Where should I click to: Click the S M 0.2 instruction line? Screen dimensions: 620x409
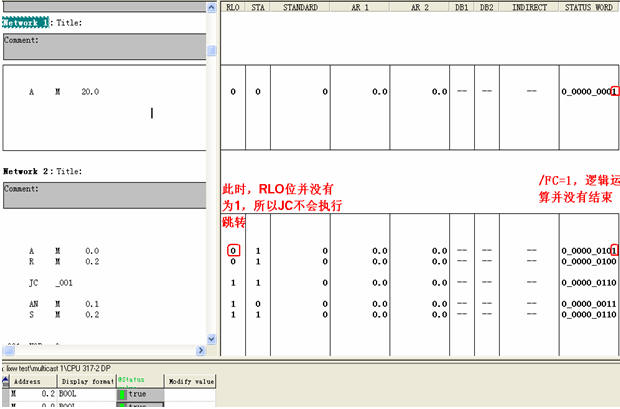64,315
